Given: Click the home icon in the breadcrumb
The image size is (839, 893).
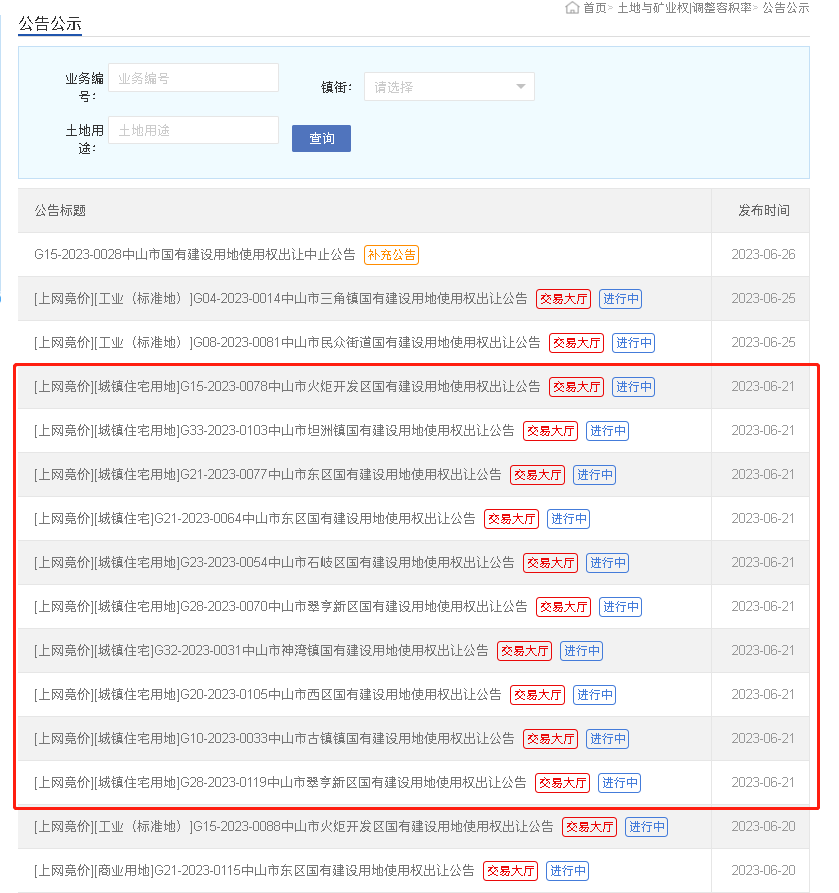Looking at the screenshot, I should tap(572, 8).
